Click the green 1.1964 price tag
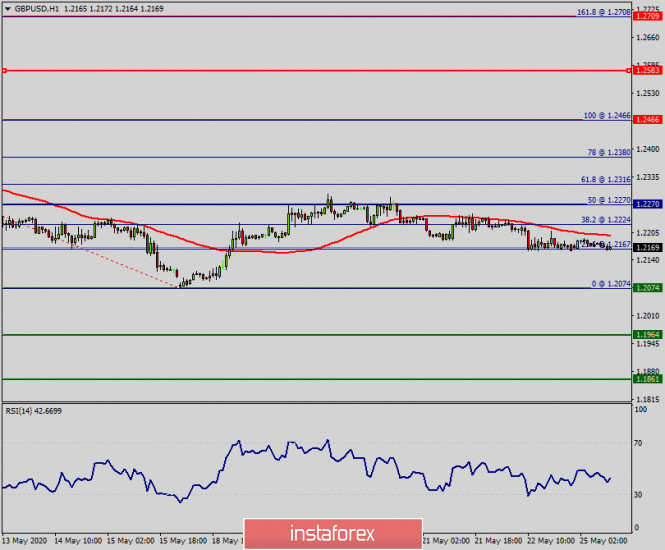665x550 pixels. pyautogui.click(x=646, y=335)
